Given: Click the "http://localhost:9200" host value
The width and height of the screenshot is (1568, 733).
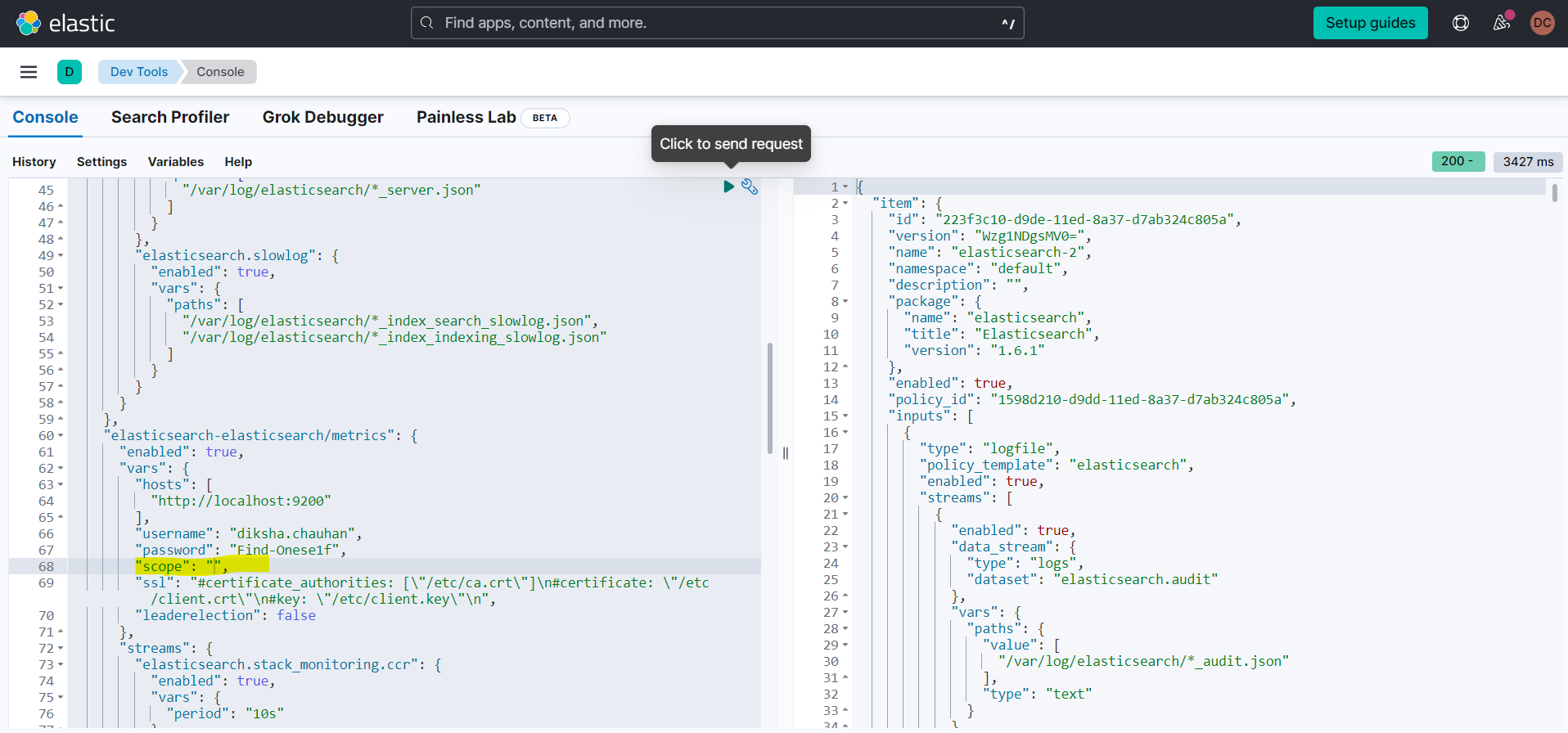Looking at the screenshot, I should (241, 501).
